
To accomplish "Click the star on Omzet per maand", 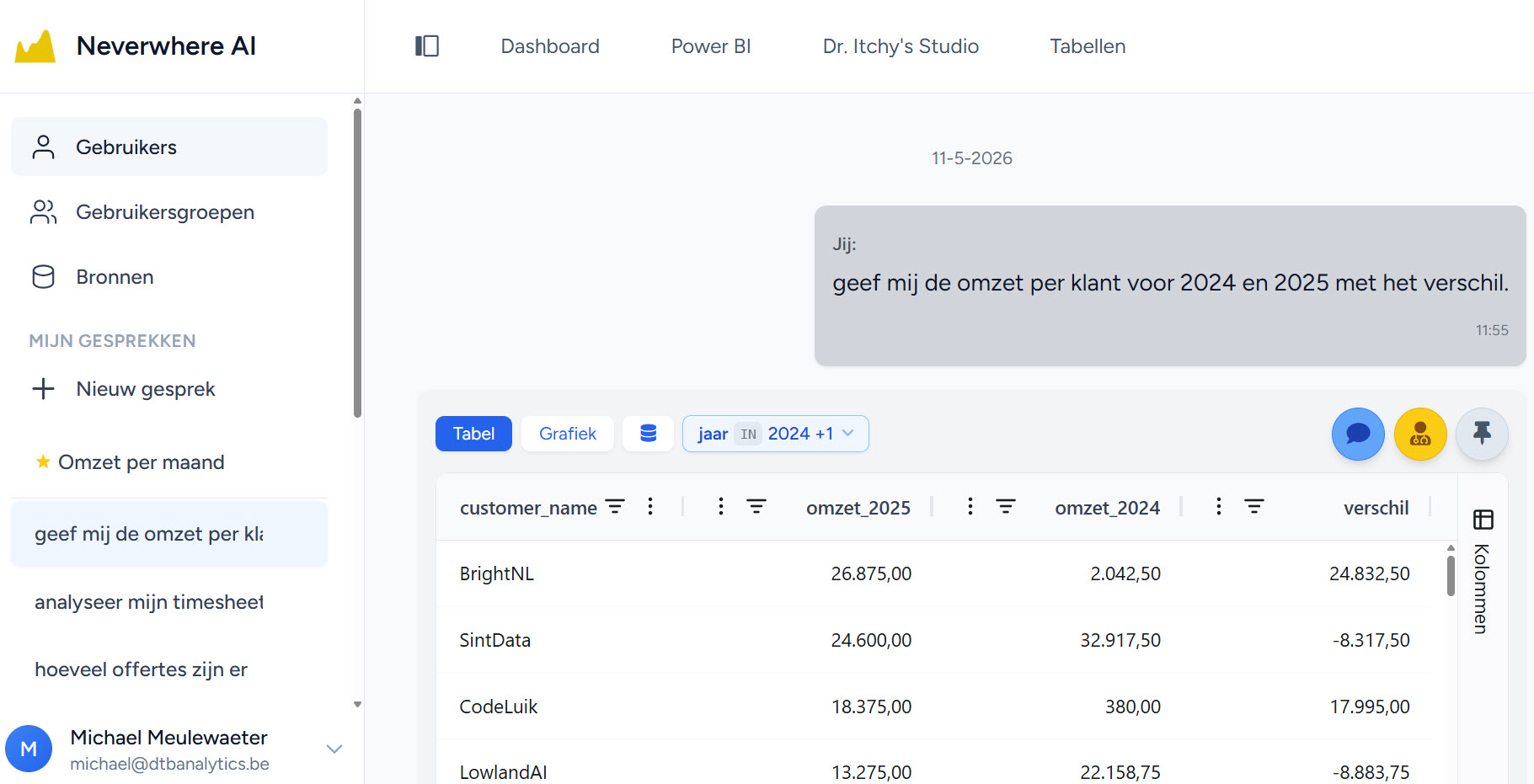I will (x=43, y=461).
